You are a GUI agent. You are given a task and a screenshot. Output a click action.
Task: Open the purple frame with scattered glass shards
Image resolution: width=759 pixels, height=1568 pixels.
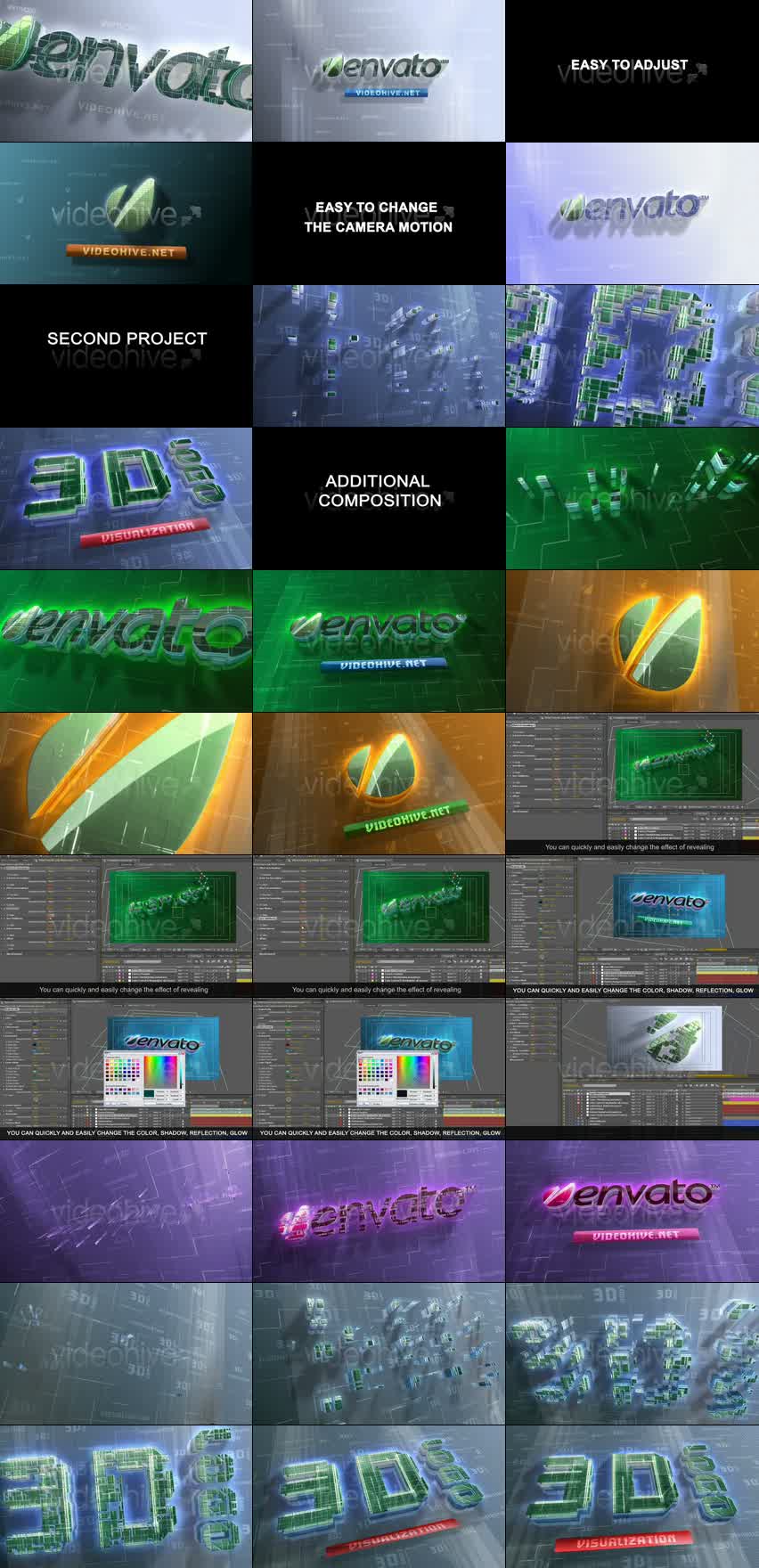126,1212
